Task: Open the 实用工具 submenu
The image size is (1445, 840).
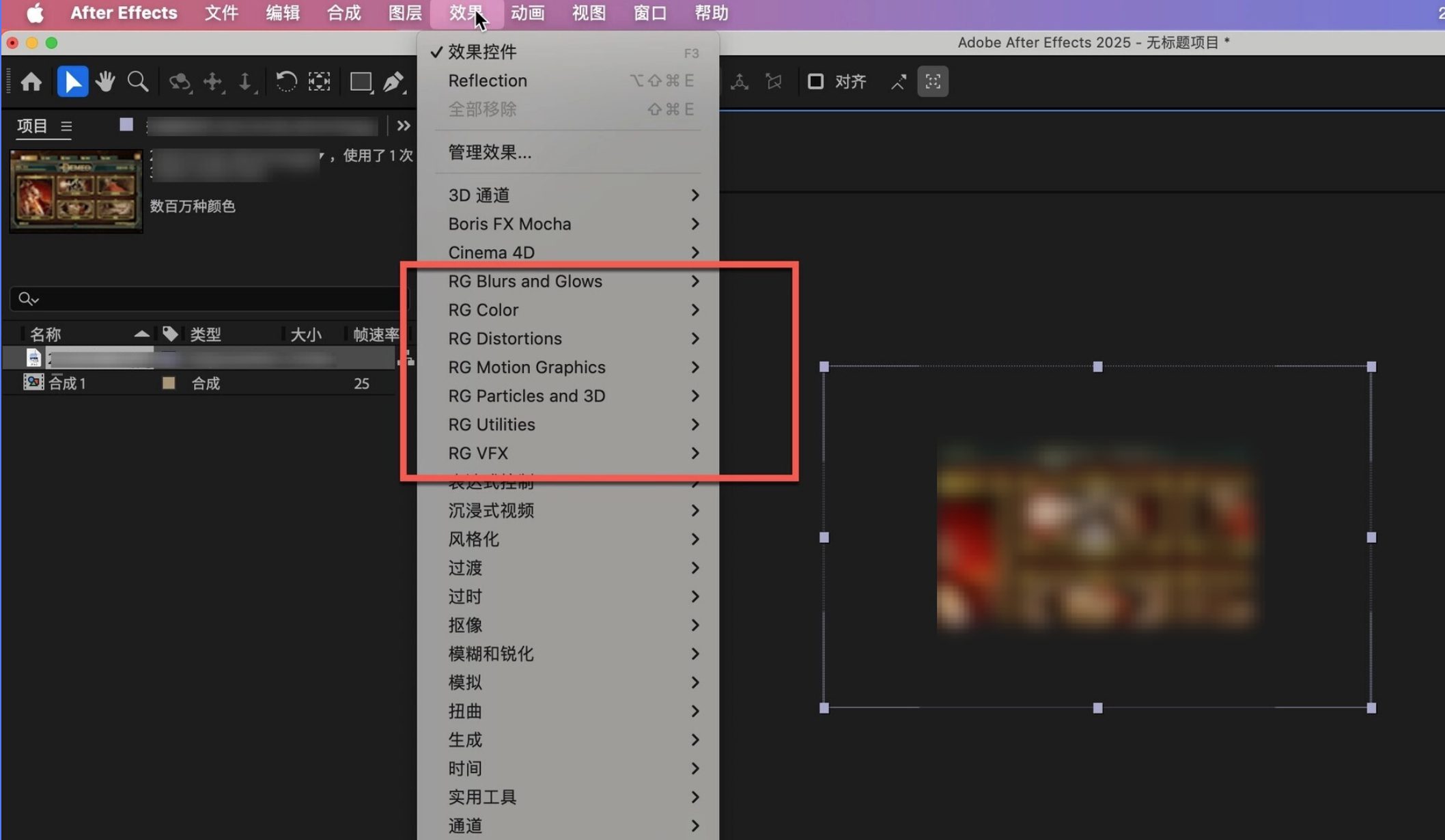Action: coord(567,798)
